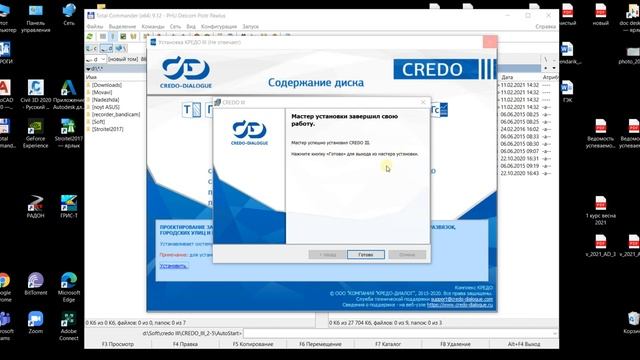
Task: Select the Гс product icon in the installer
Action: coord(439,109)
